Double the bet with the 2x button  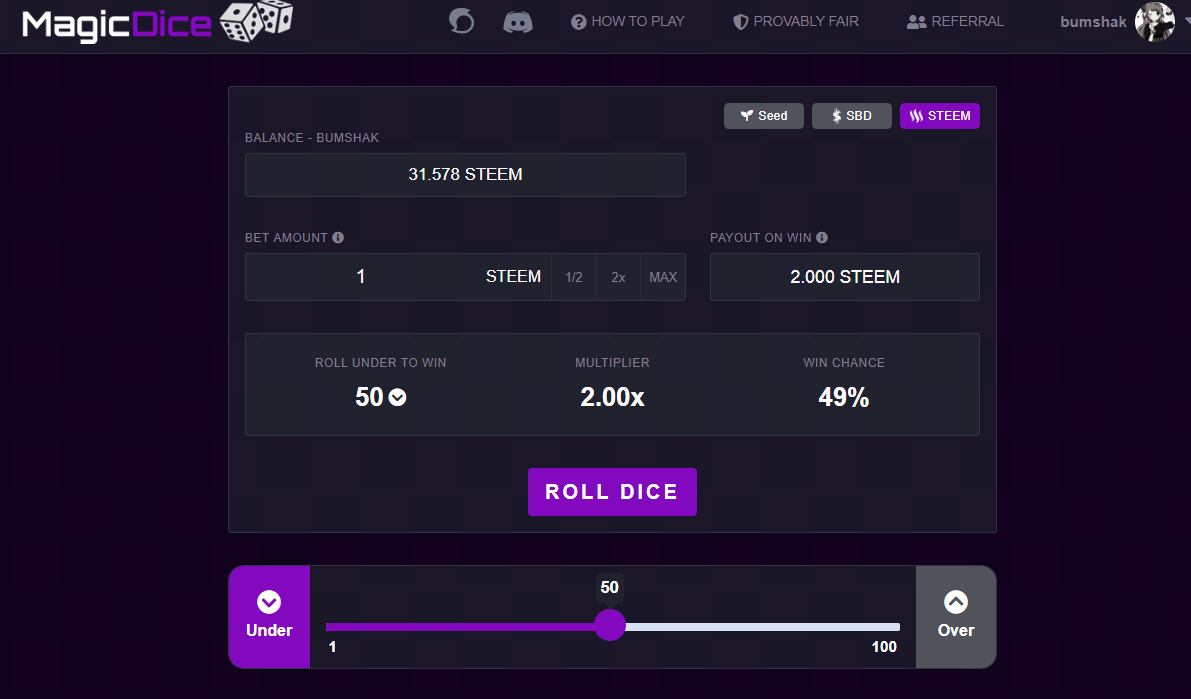click(x=618, y=277)
